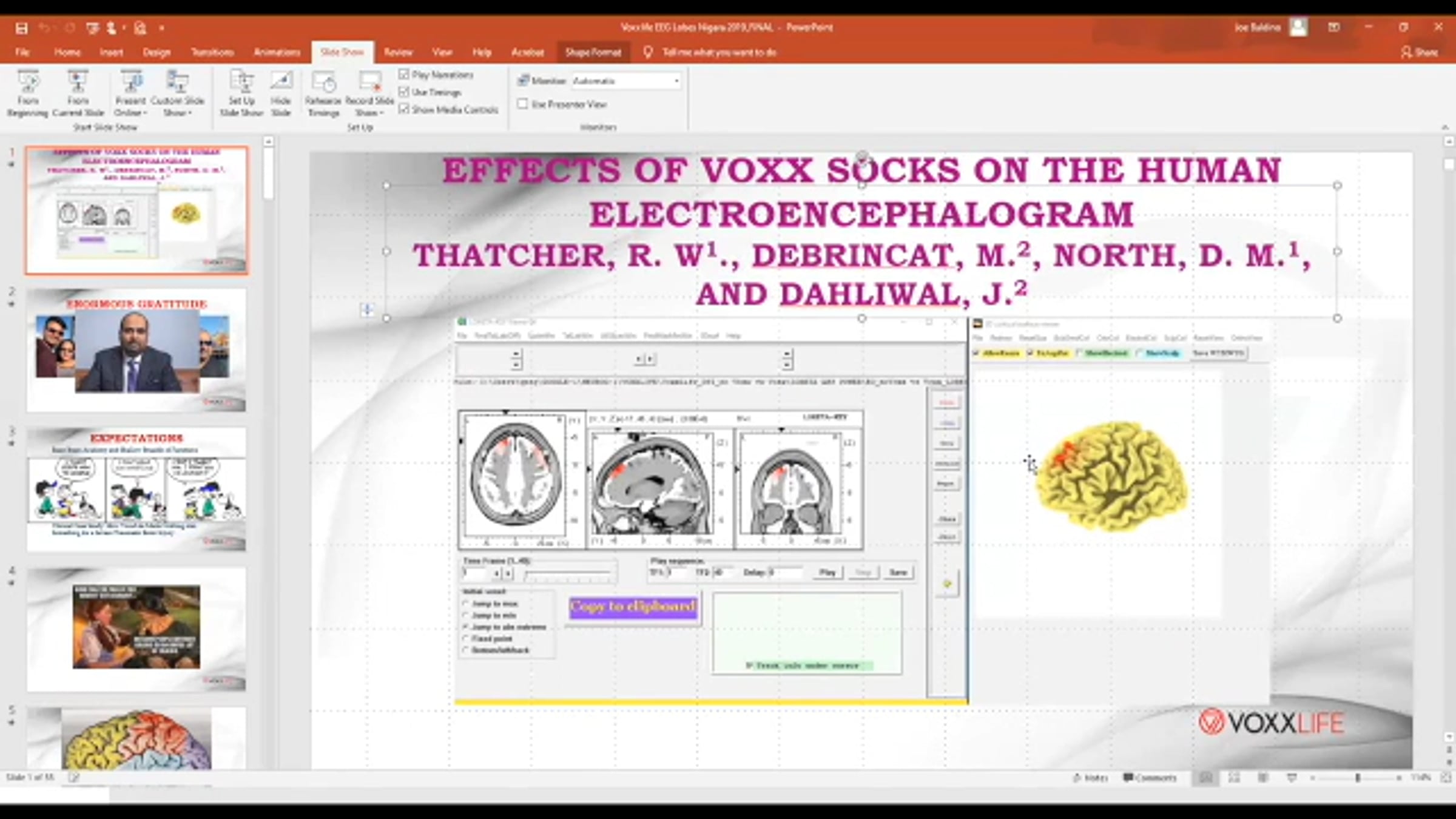Click the zoom slider handle
Screen dimensions: 1456x819
tap(1358, 778)
